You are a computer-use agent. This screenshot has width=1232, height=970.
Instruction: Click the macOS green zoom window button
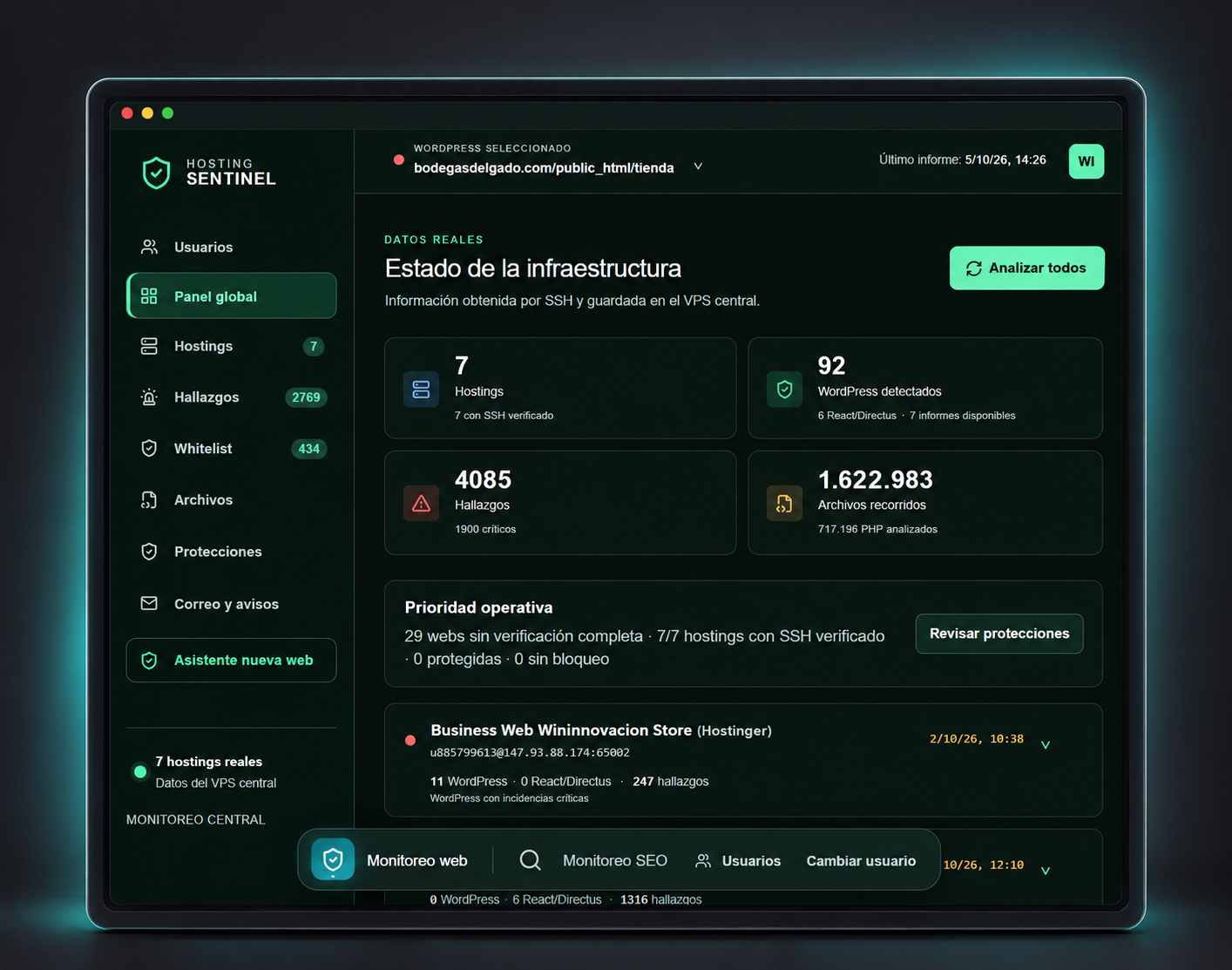(x=168, y=113)
